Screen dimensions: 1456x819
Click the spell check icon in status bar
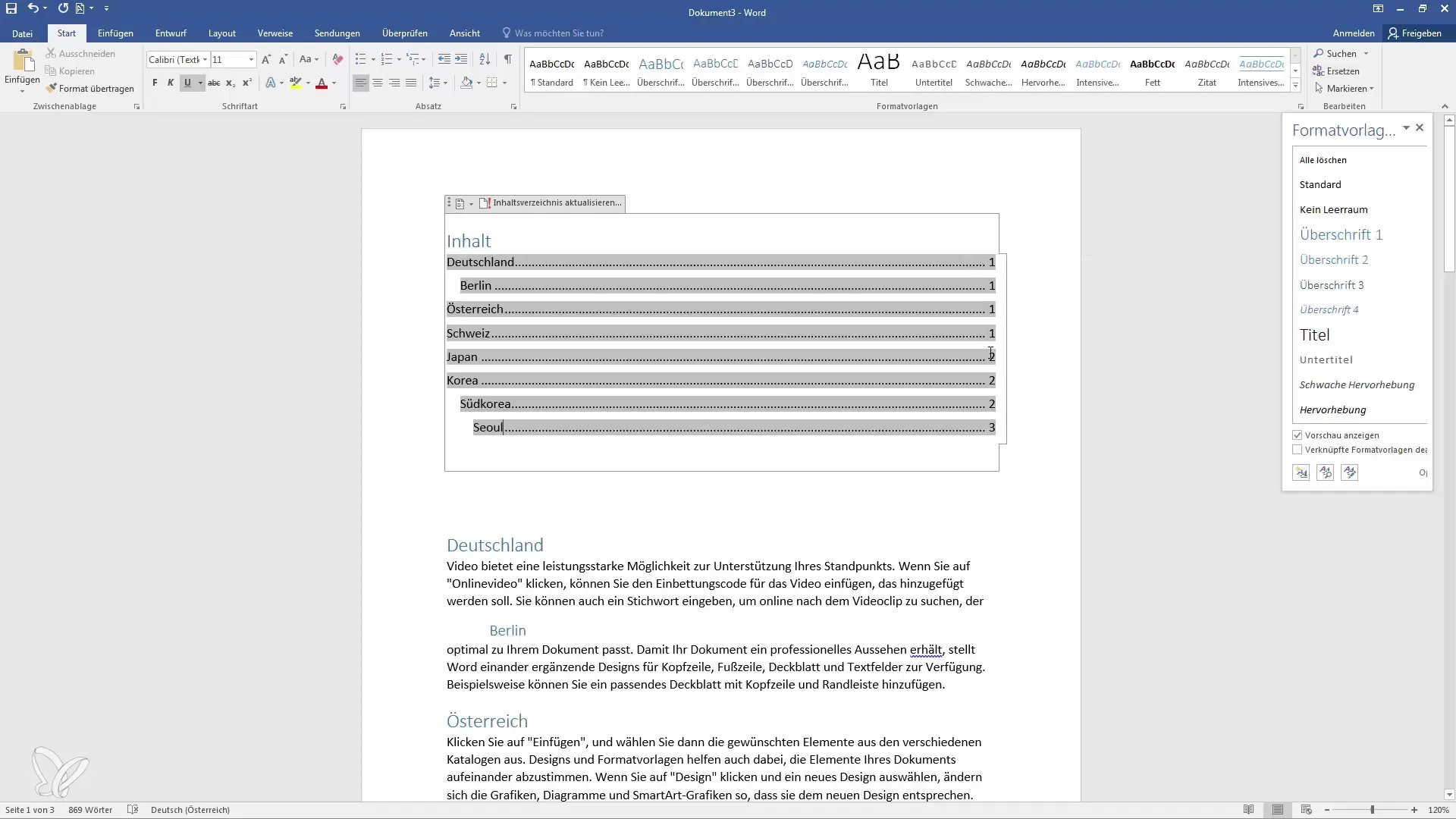pos(133,810)
